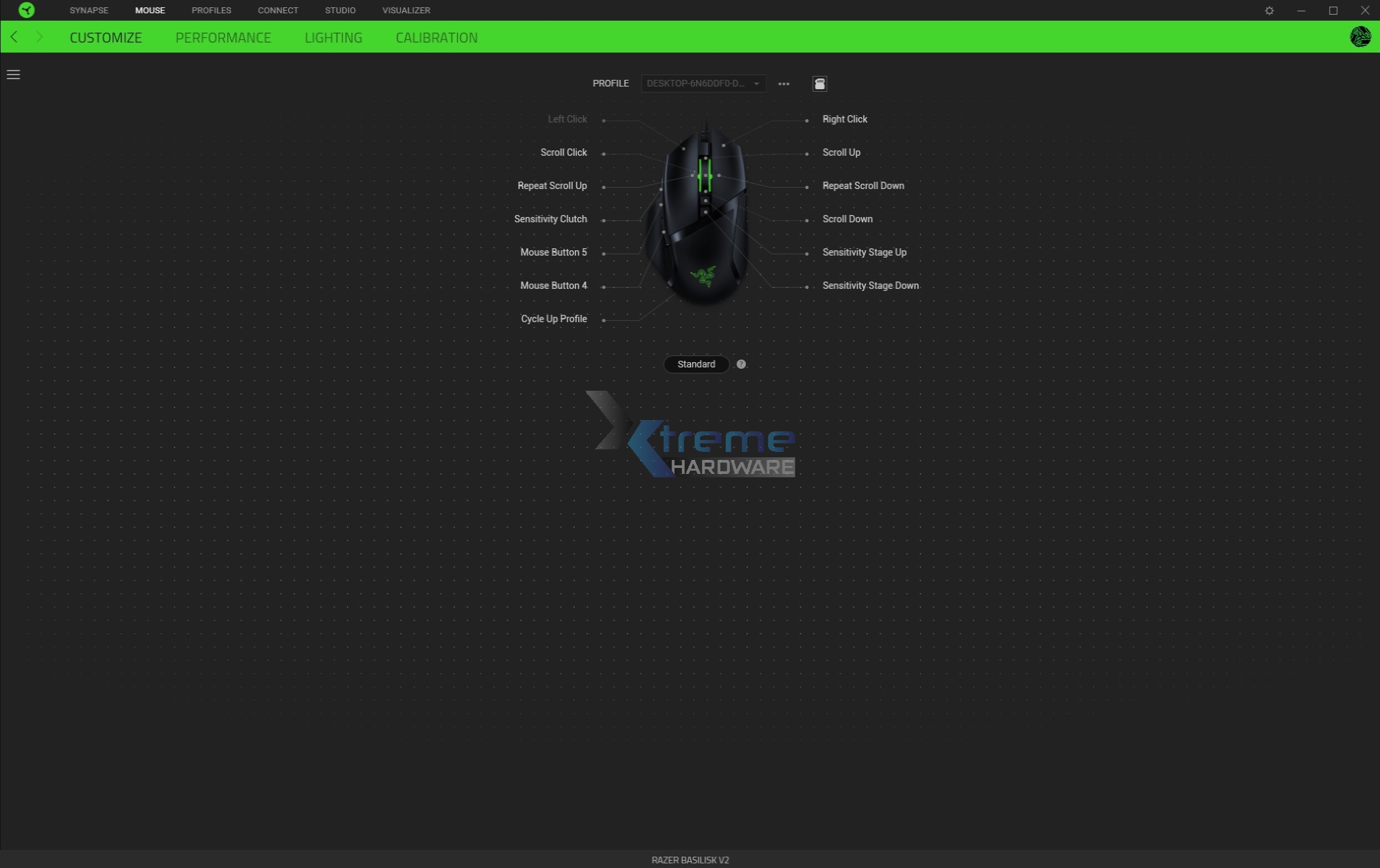Screen dimensions: 1380x868
Task: Open the PROFILES menu
Action: click(x=211, y=10)
